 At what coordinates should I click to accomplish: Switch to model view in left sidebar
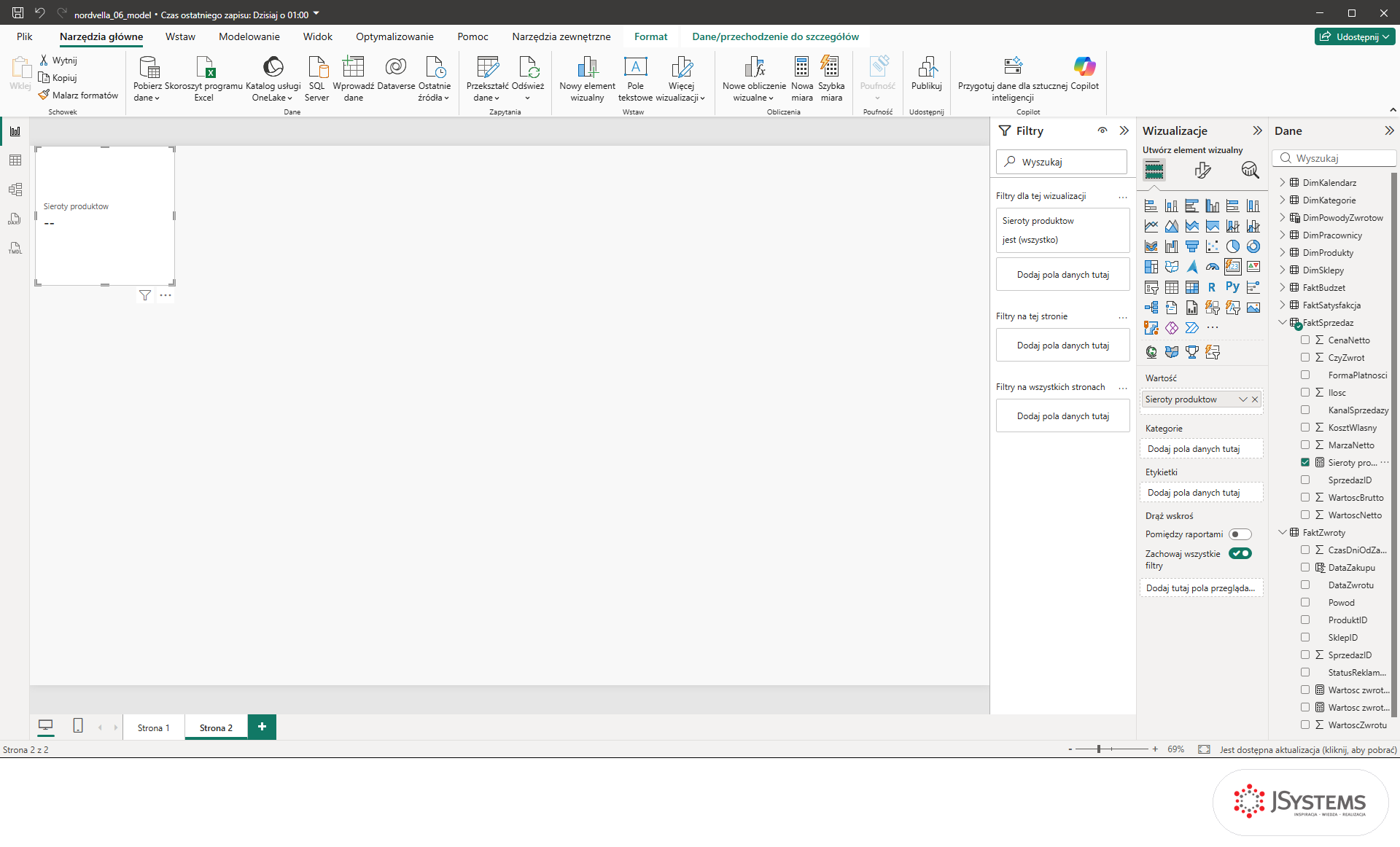15,190
